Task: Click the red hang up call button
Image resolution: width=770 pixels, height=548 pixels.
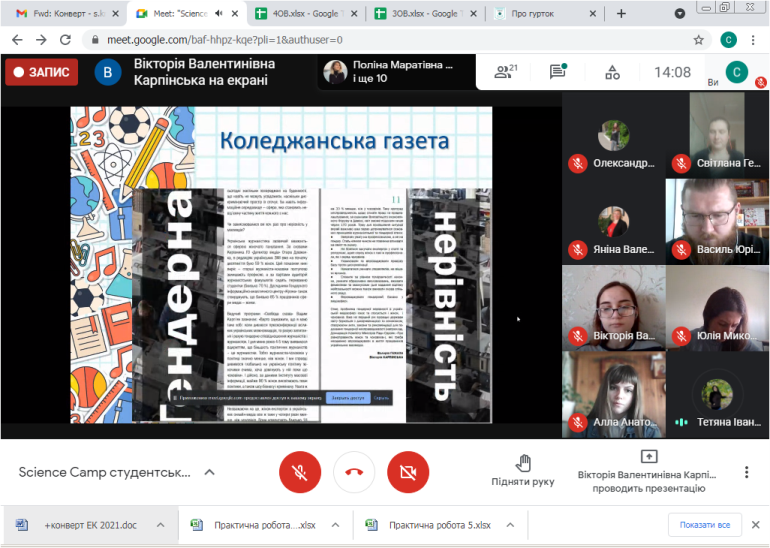Action: point(353,471)
